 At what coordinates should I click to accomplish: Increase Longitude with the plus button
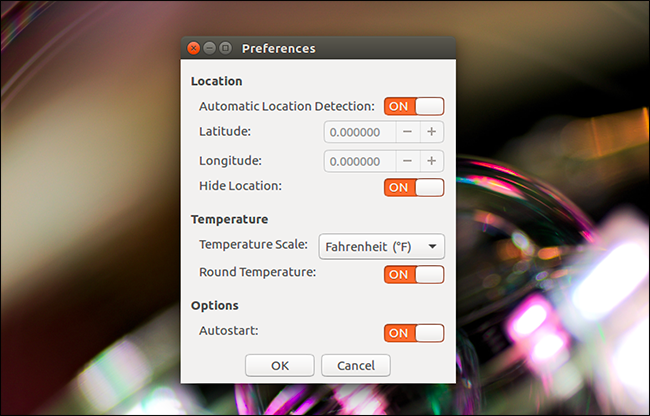pos(432,161)
